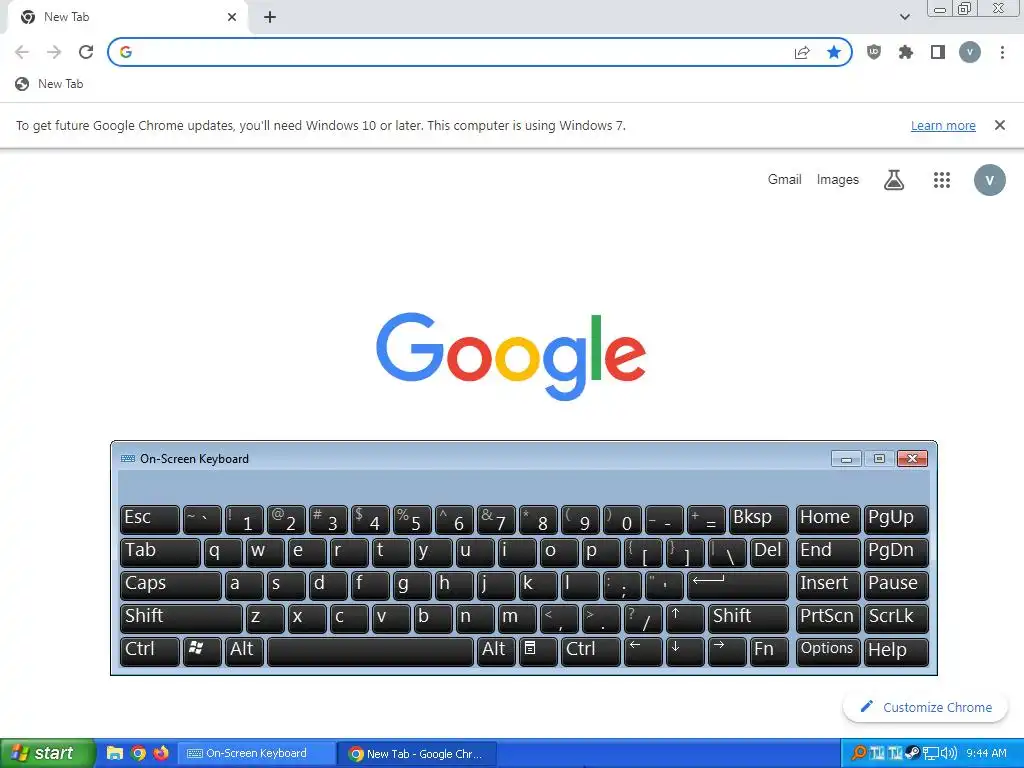Click the left arrow key
Image resolution: width=1024 pixels, height=768 pixels.
click(x=643, y=651)
